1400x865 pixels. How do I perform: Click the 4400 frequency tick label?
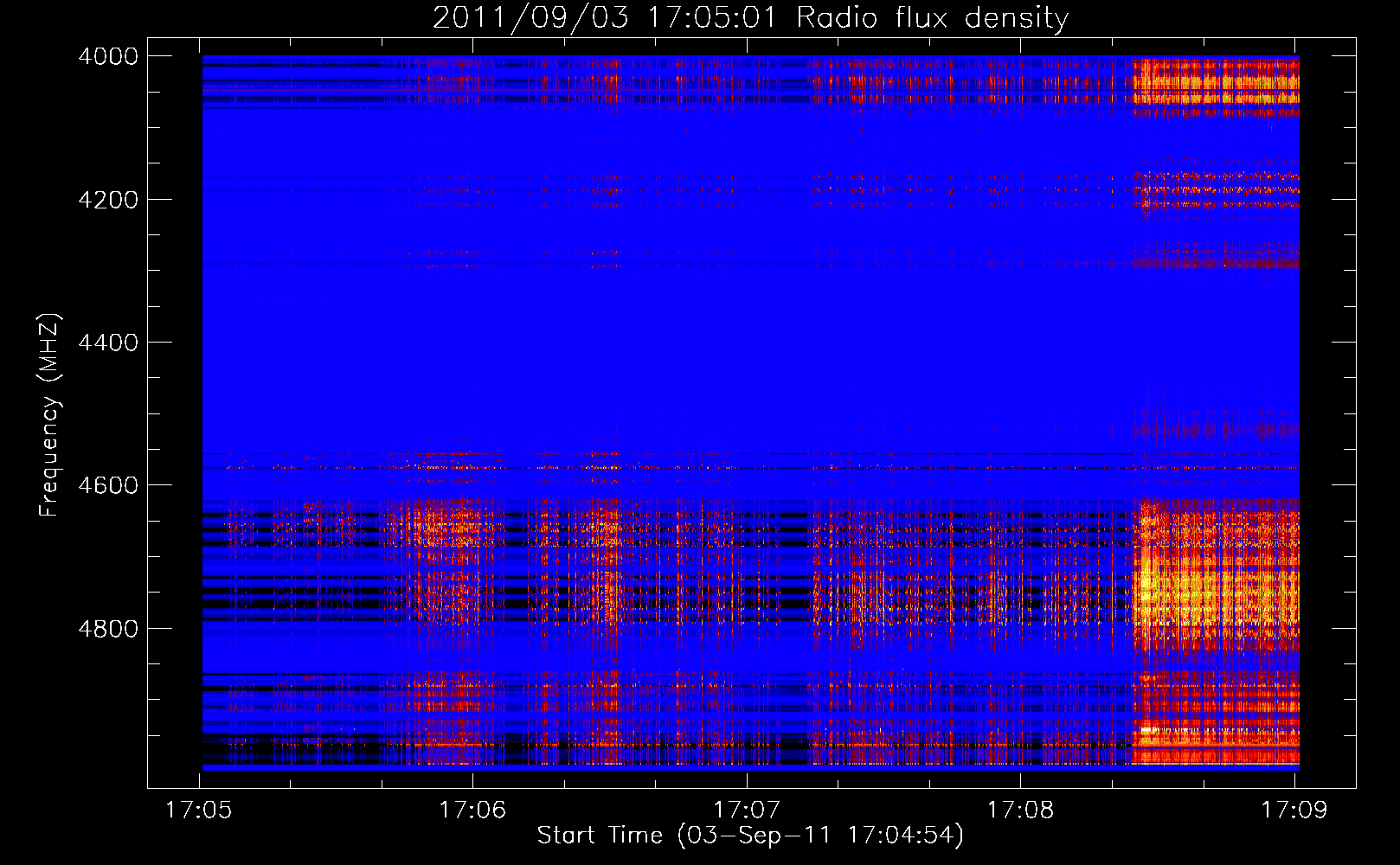(108, 343)
